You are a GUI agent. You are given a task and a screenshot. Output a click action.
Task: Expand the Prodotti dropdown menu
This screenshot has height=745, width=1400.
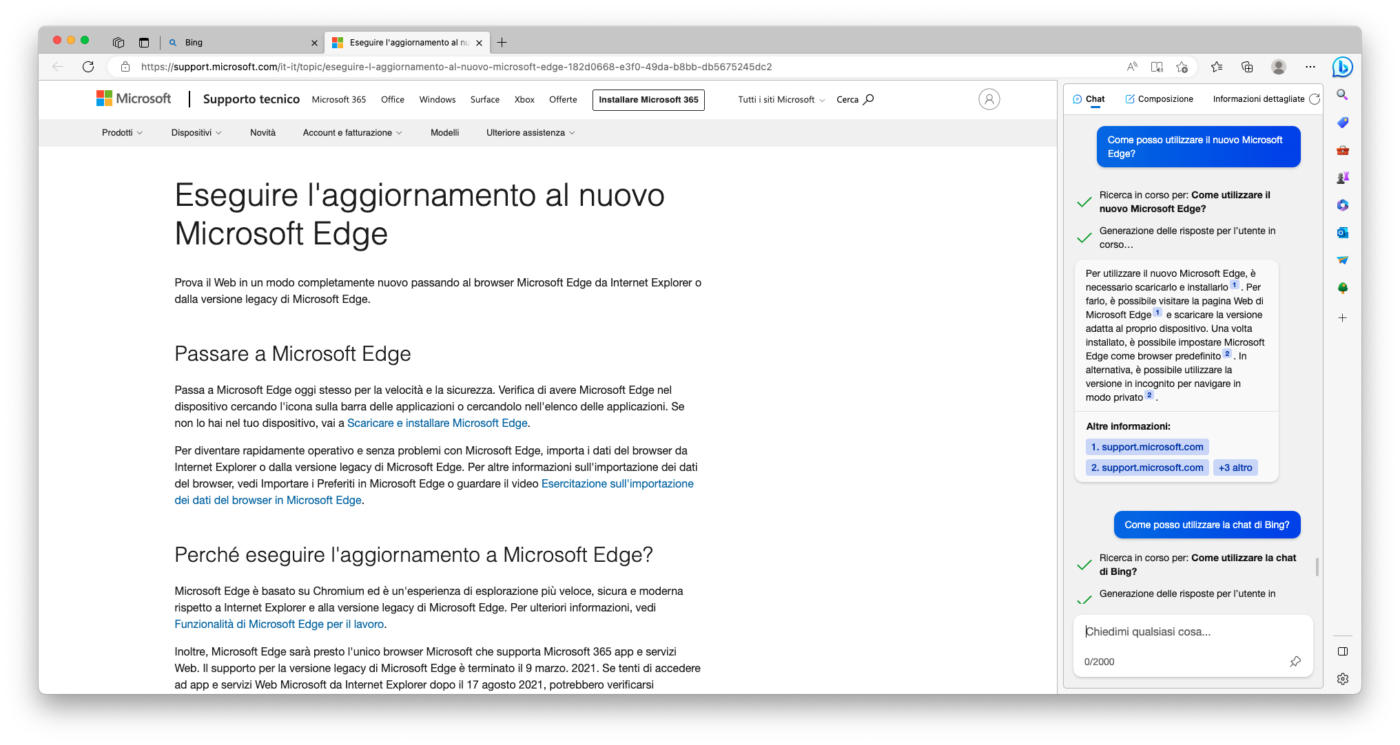click(120, 132)
